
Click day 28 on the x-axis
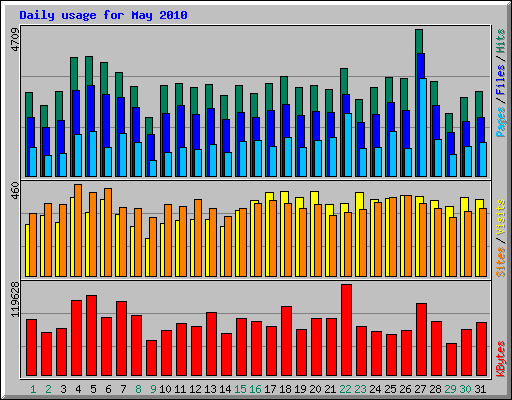(435, 389)
